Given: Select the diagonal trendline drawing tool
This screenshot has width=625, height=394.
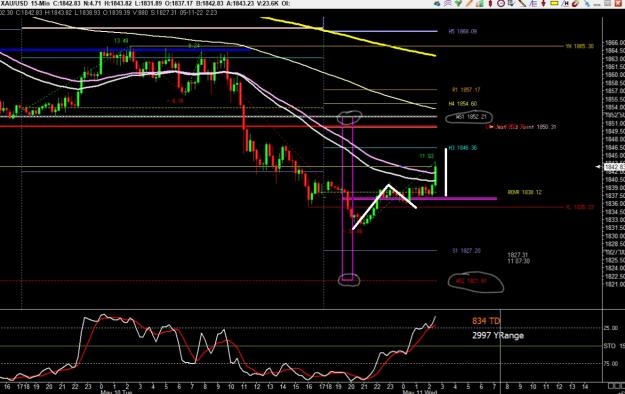Looking at the screenshot, I should 522,3.
